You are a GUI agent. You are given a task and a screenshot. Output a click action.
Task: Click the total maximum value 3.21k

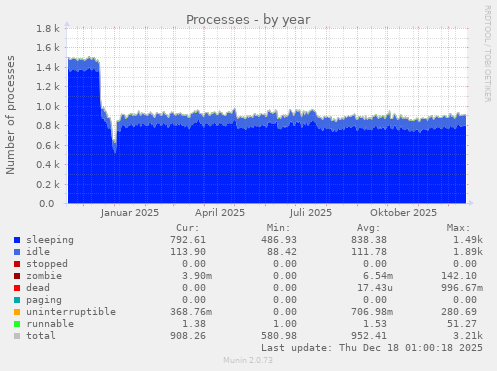468,336
